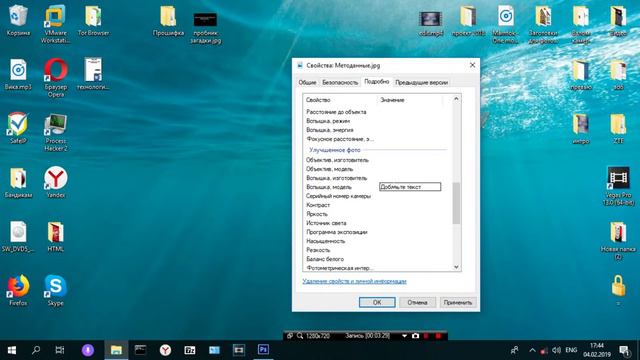Viewport: 640px width, 360px height.
Task: Open the Bandicam recording bar dropdown arrow
Action: point(404,336)
